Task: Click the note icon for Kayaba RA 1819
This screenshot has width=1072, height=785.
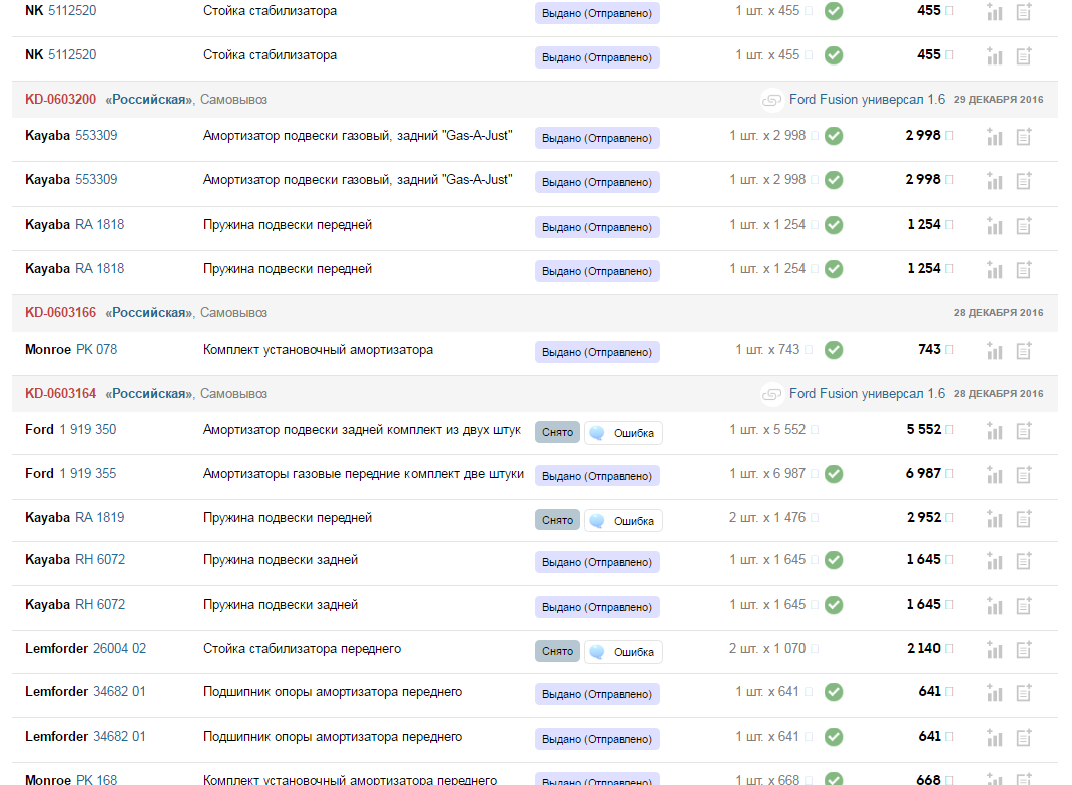Action: click(1023, 519)
